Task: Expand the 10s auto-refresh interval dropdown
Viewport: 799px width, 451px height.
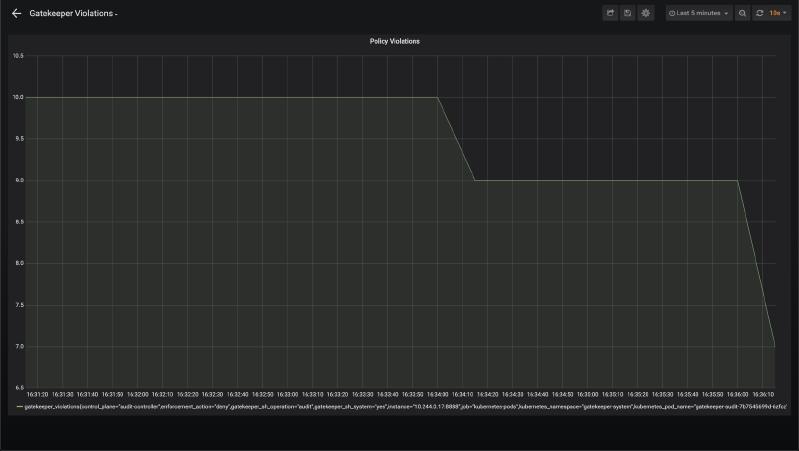Action: (x=777, y=13)
